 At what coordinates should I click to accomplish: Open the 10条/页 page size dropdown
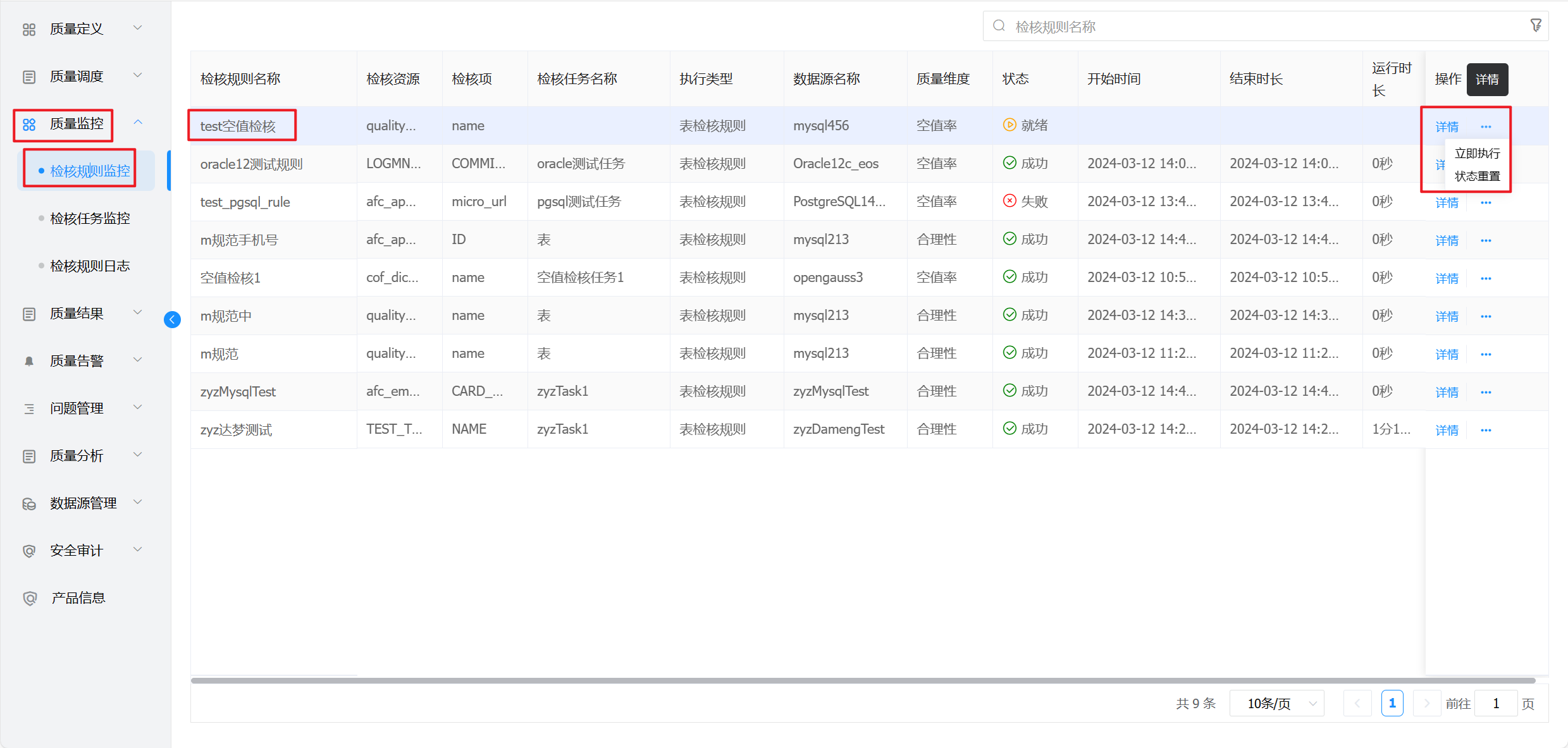tap(1276, 703)
